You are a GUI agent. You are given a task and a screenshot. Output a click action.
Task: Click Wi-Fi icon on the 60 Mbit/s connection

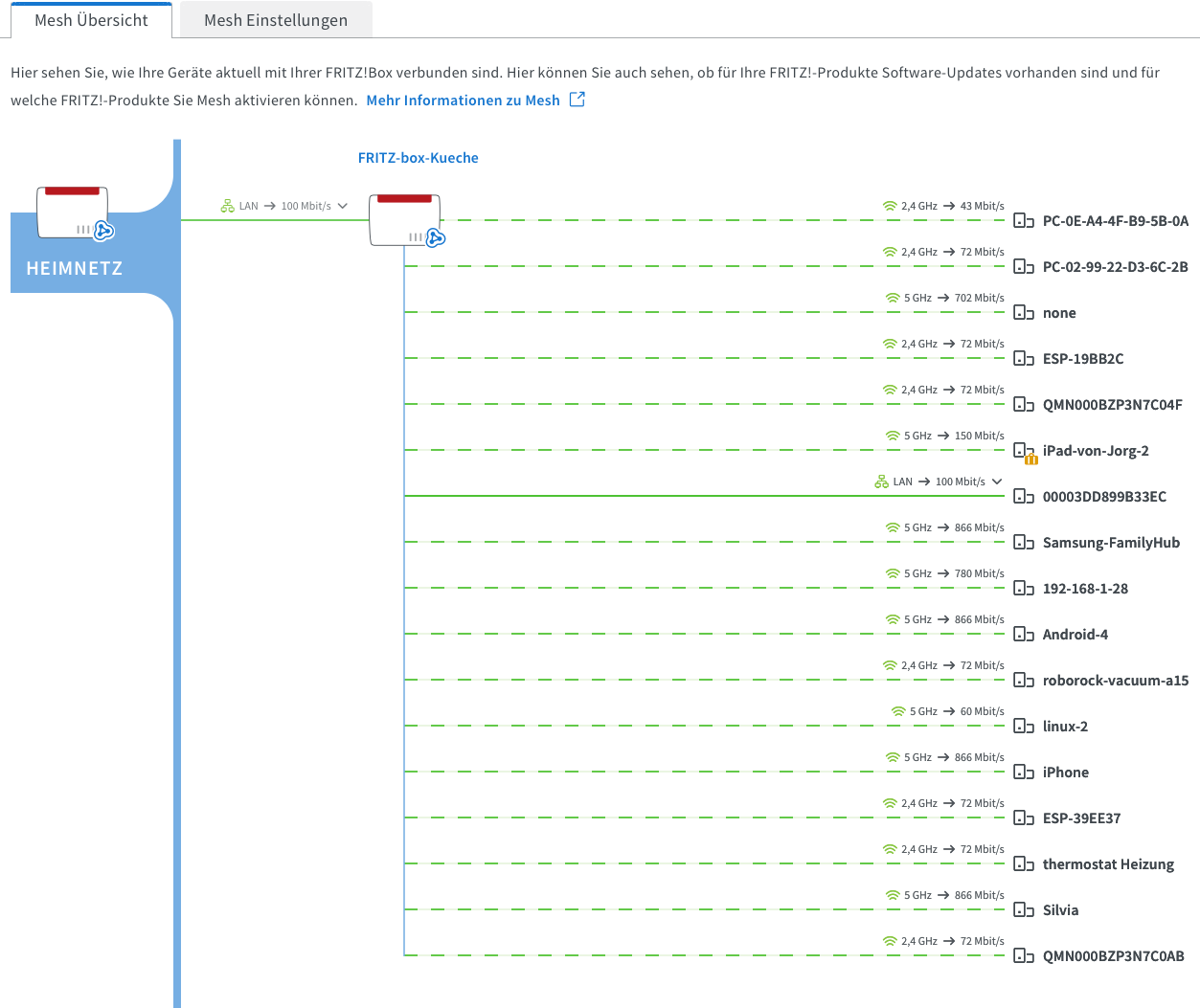click(x=898, y=711)
